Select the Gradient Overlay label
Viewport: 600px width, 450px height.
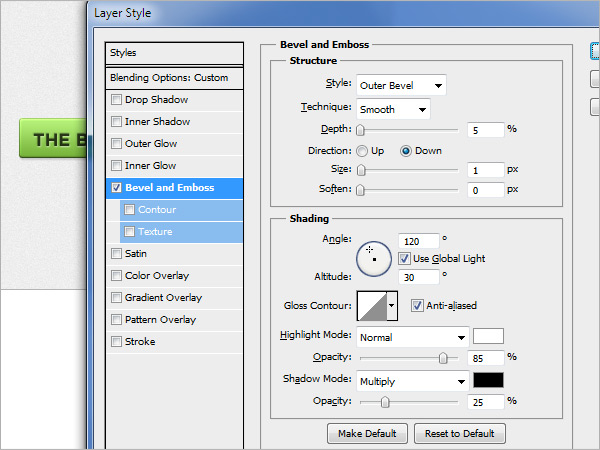coord(163,298)
